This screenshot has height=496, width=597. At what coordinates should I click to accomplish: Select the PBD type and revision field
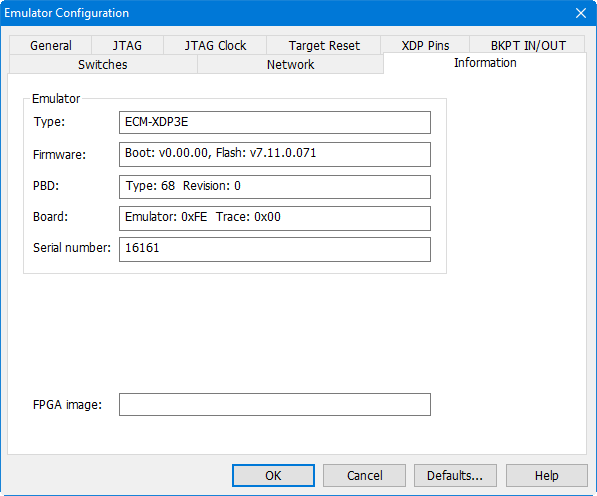[275, 187]
